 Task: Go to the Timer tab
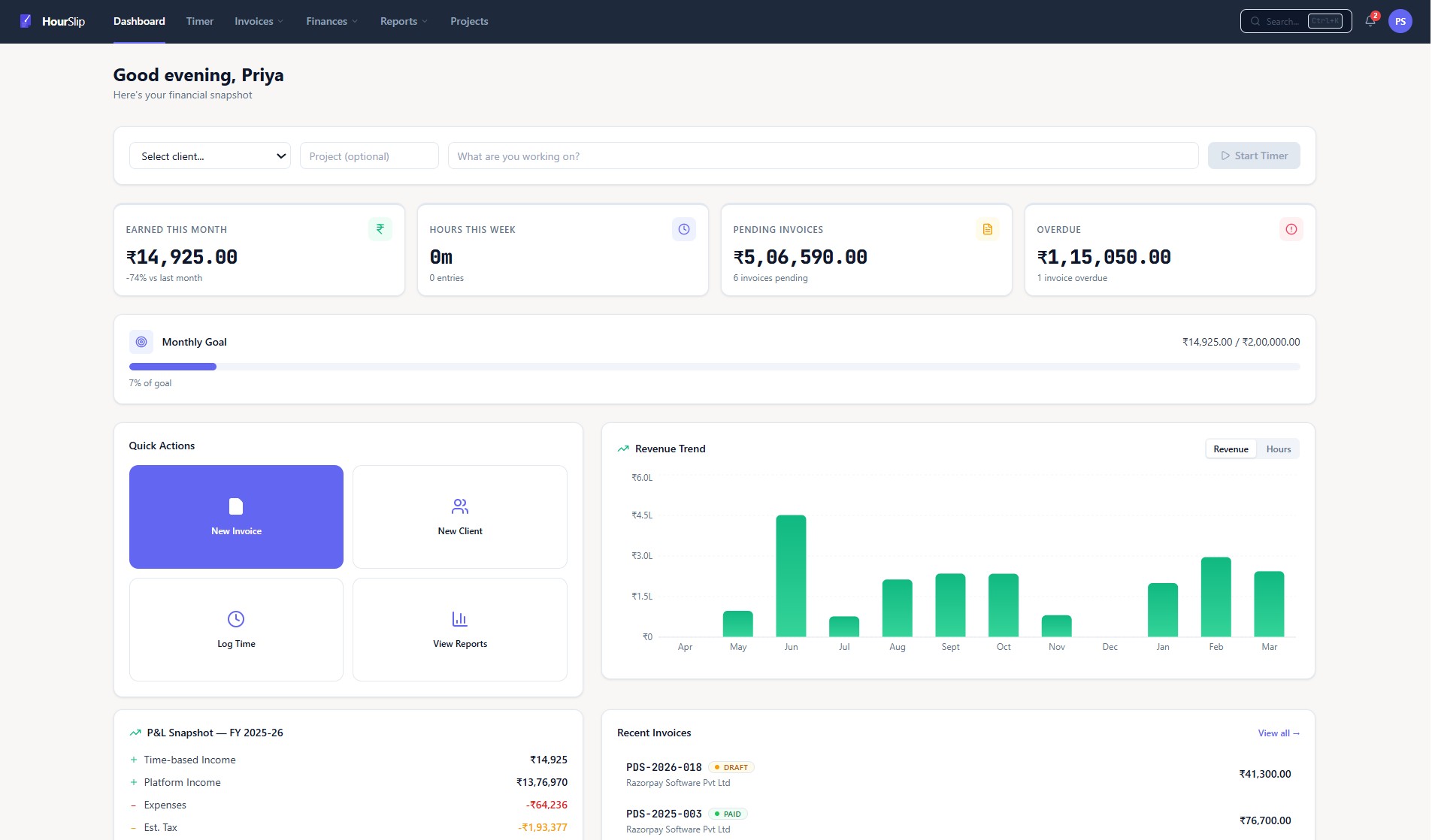(200, 21)
